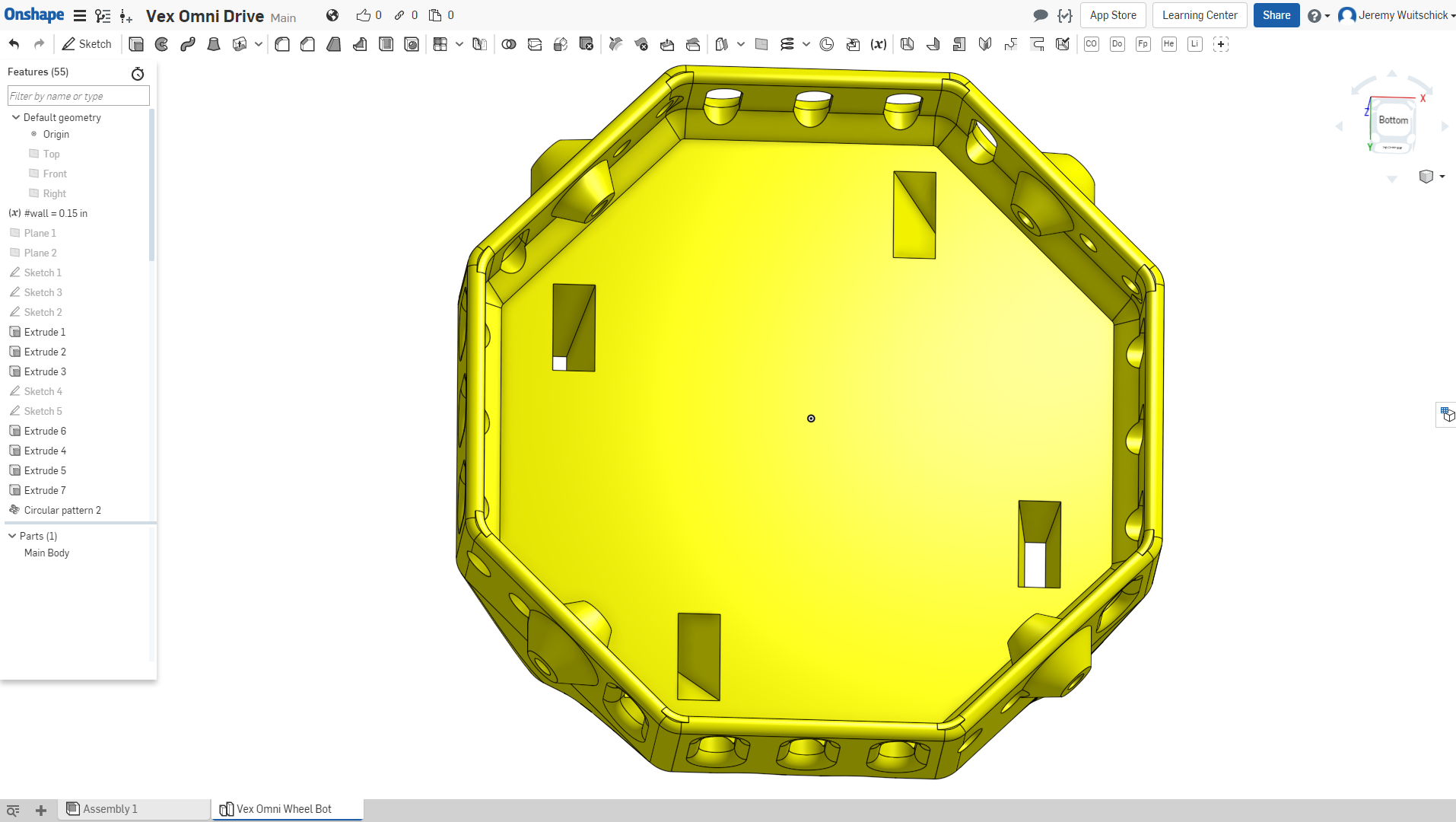
Task: Collapse the Parts (1) list
Action: pos(12,536)
